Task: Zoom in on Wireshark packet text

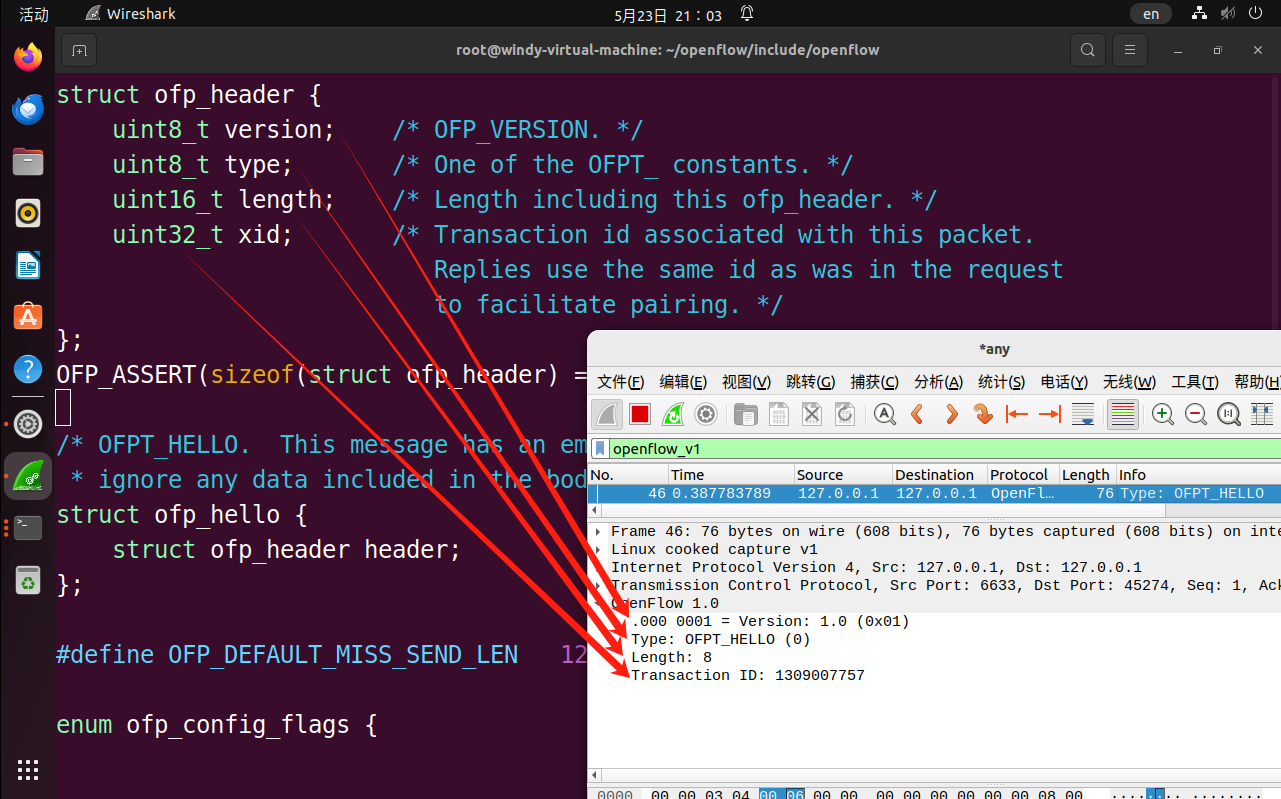Action: coord(1162,414)
